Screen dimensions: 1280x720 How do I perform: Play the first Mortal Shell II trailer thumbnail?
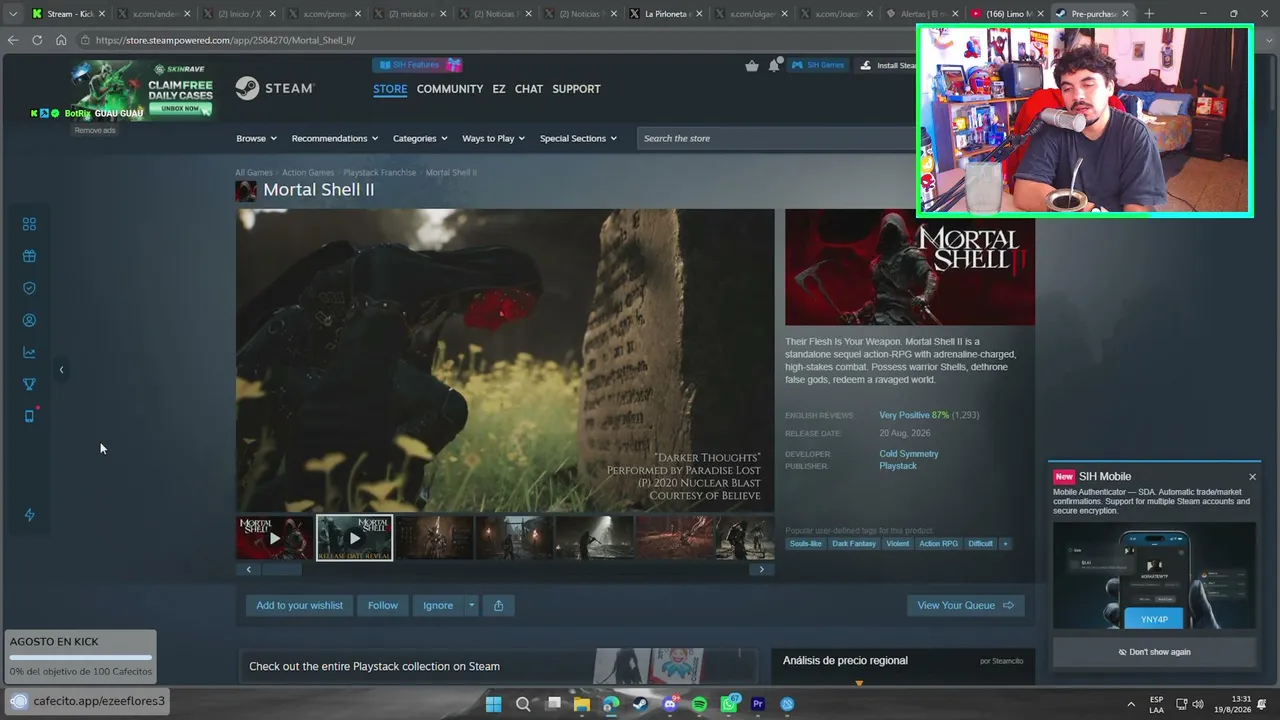pyautogui.click(x=274, y=538)
